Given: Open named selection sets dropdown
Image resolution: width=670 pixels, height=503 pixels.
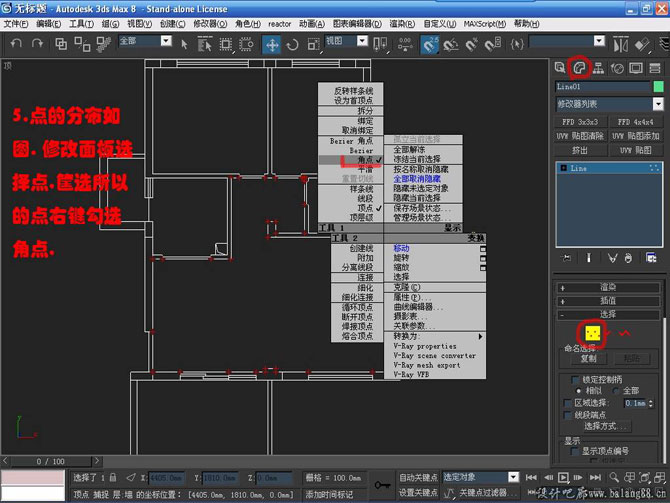Looking at the screenshot, I should 599,41.
